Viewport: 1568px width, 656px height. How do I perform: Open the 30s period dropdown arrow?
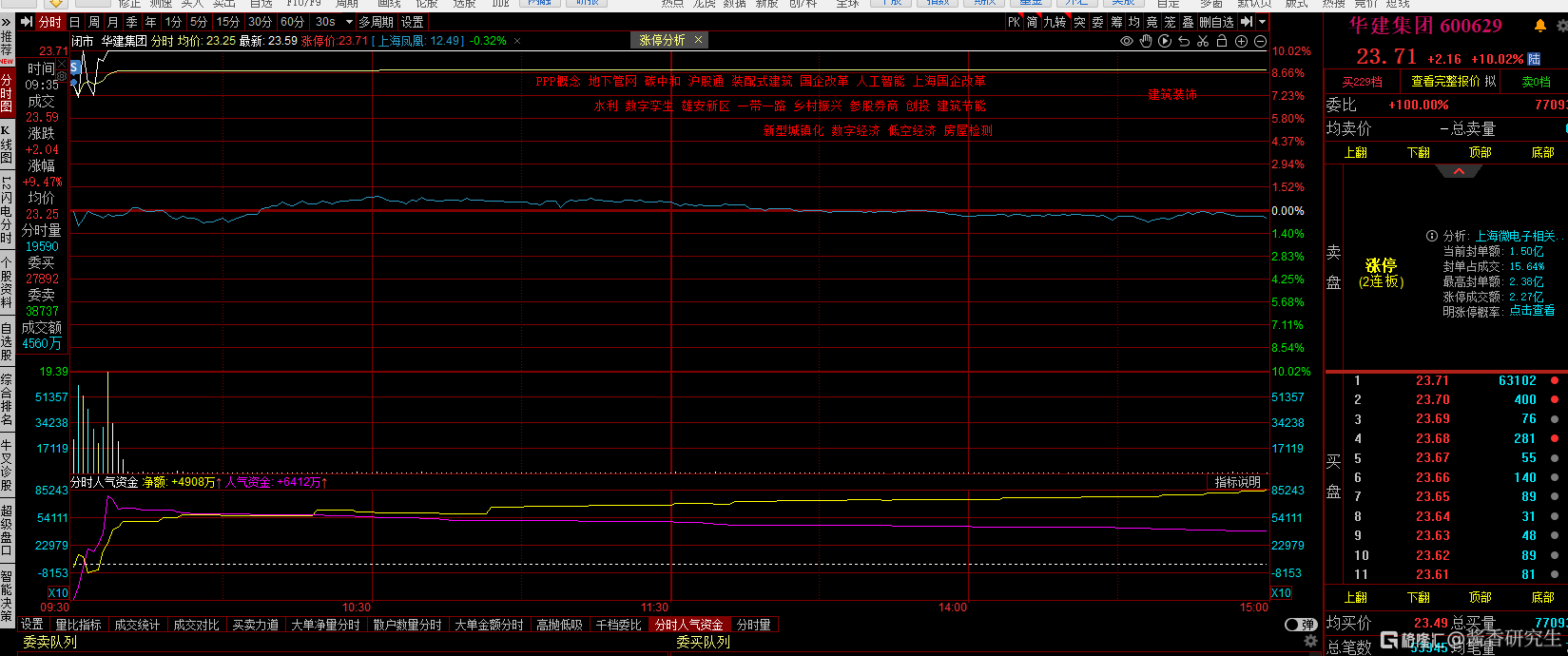349,22
